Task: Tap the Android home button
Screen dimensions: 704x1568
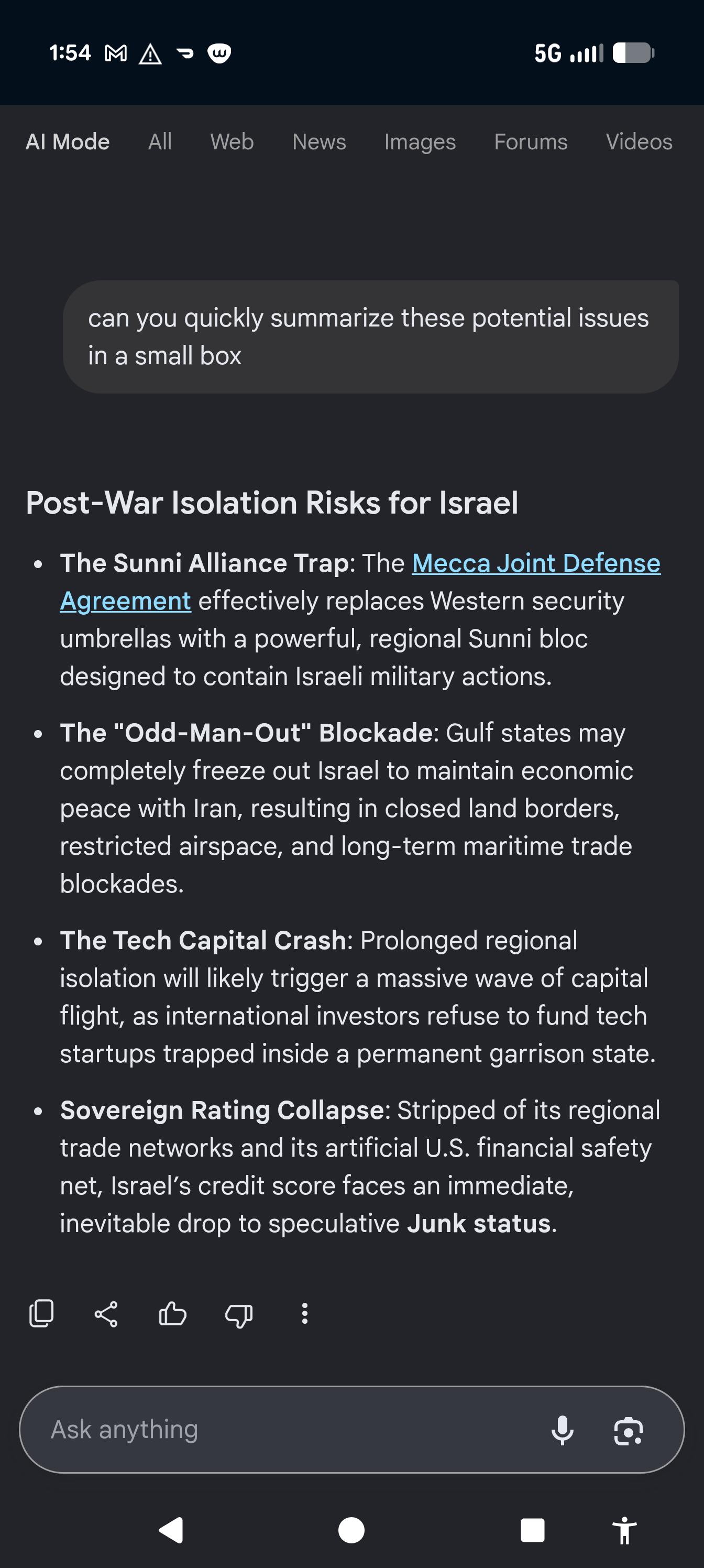Action: pos(351,1530)
